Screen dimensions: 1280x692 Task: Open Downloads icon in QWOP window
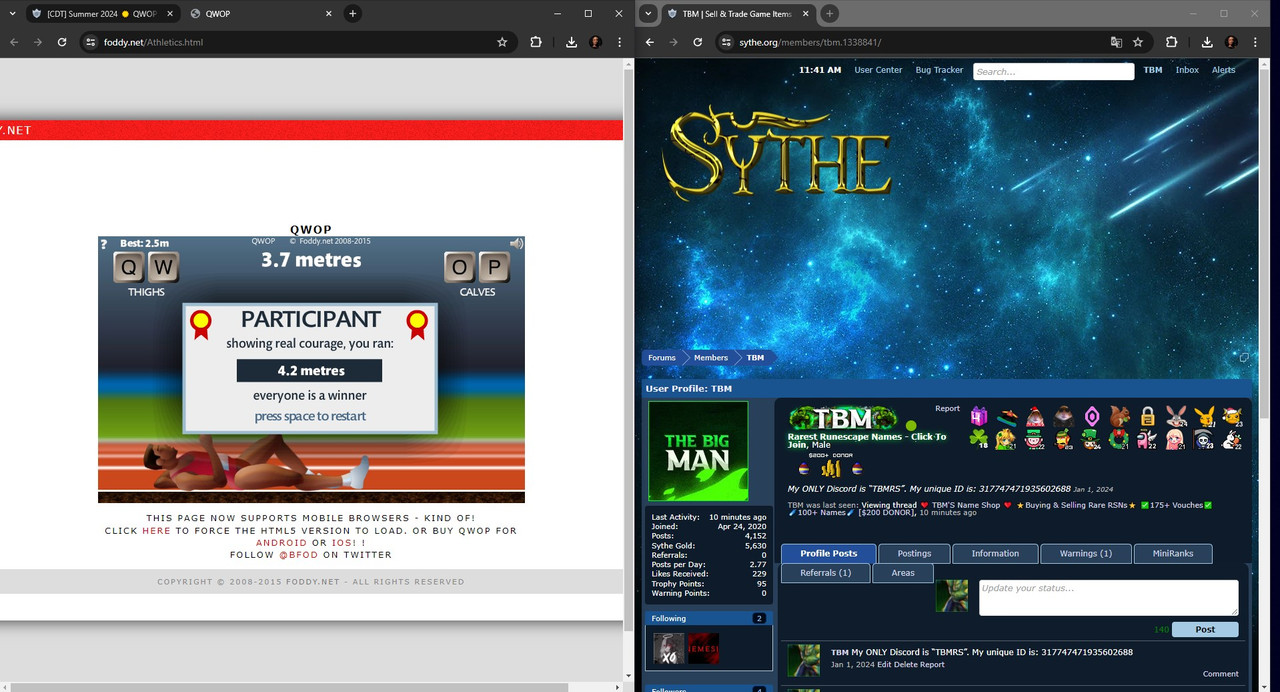(571, 42)
